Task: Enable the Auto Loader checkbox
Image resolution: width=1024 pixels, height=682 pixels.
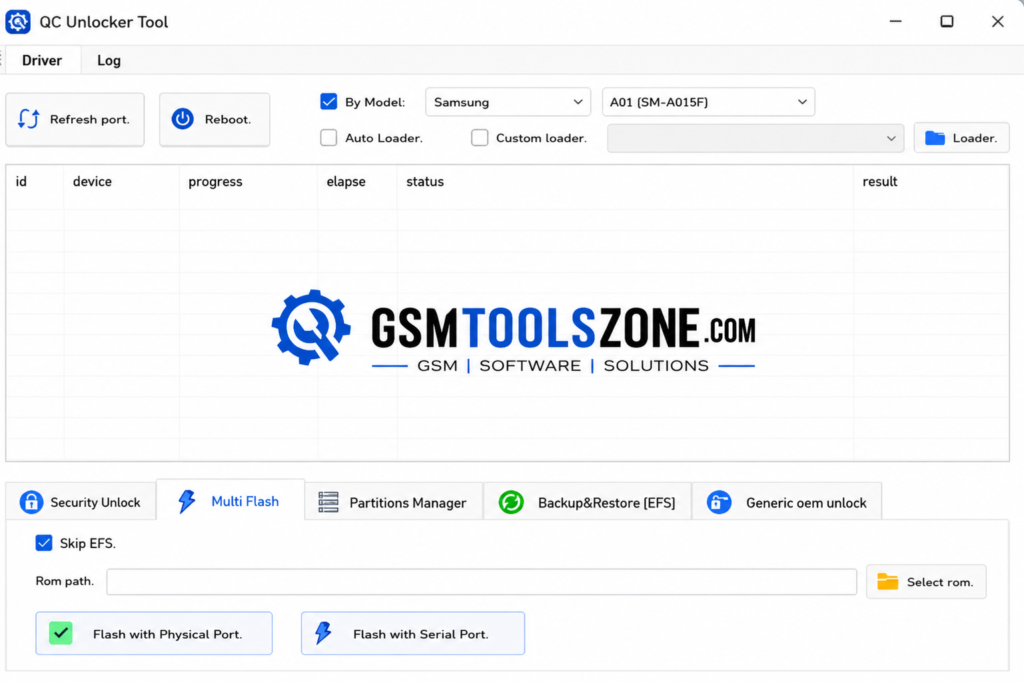Action: coord(328,138)
